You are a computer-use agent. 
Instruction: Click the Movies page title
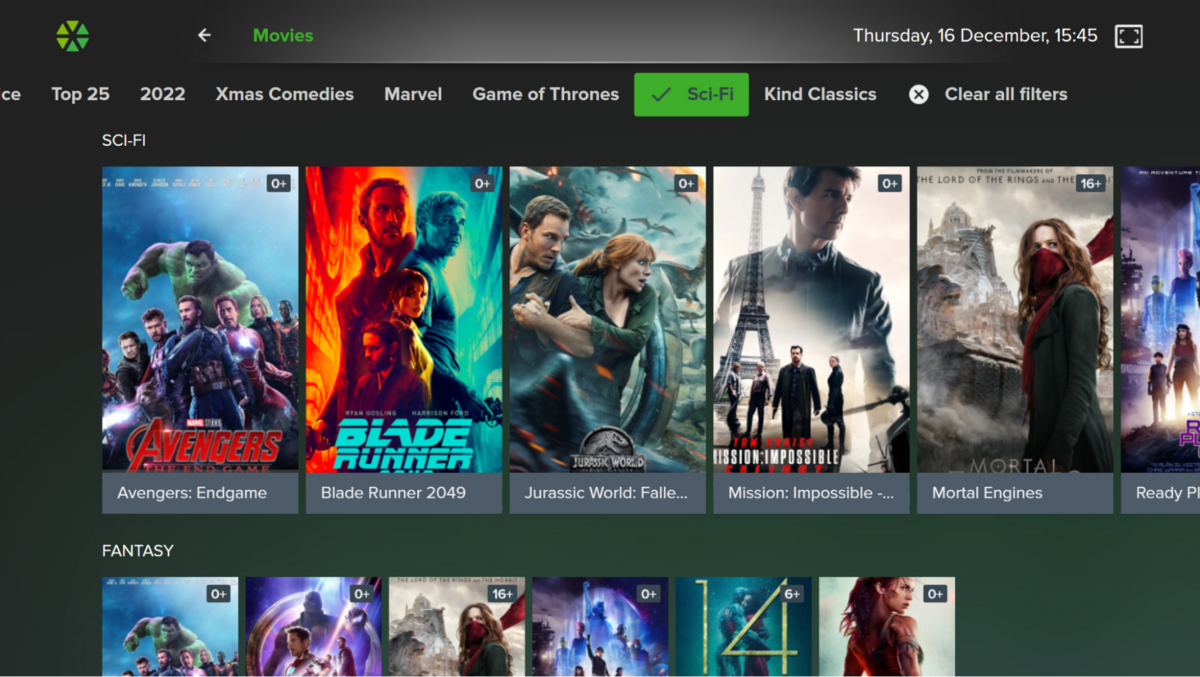click(x=283, y=36)
